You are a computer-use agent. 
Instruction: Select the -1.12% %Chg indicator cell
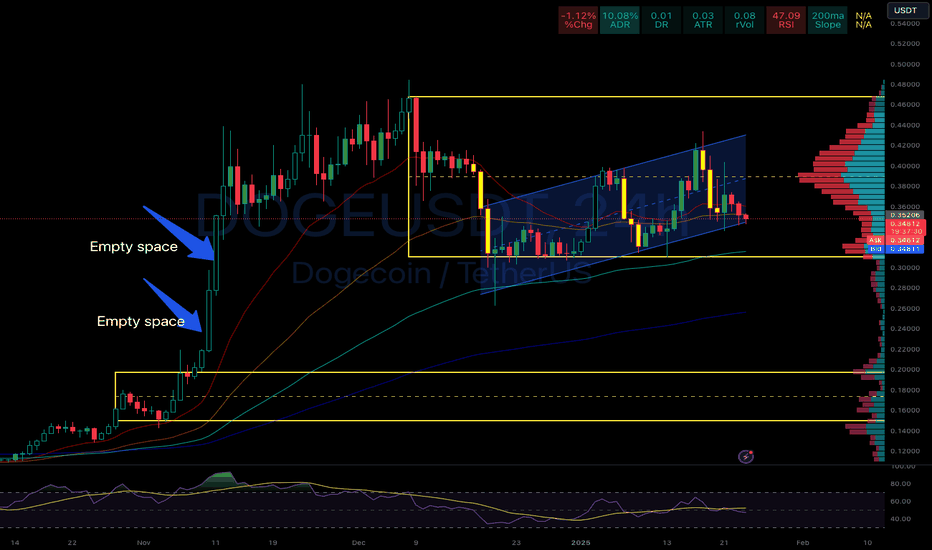(578, 20)
